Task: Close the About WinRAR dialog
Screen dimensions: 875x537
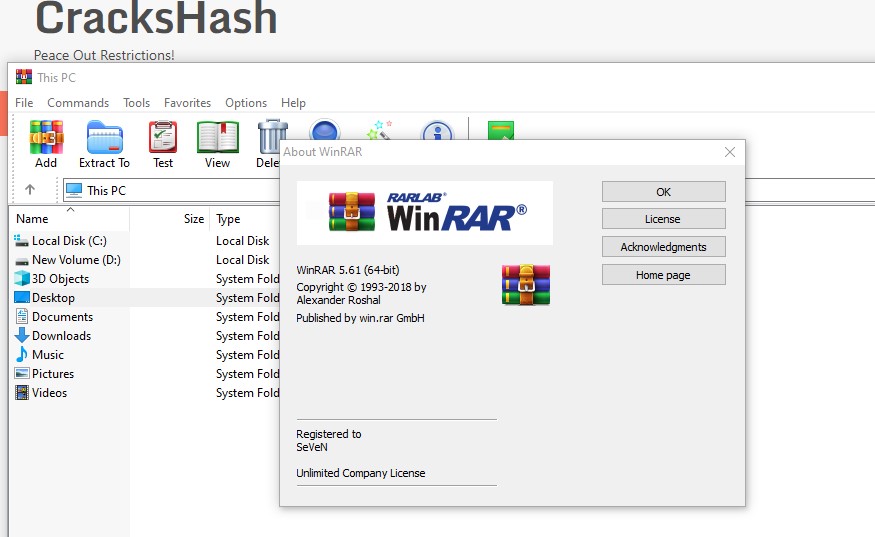Action: 730,152
